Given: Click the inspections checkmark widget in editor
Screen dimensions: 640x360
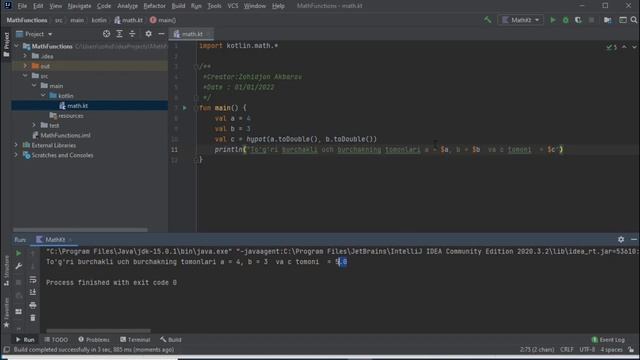Looking at the screenshot, I should coord(611,47).
